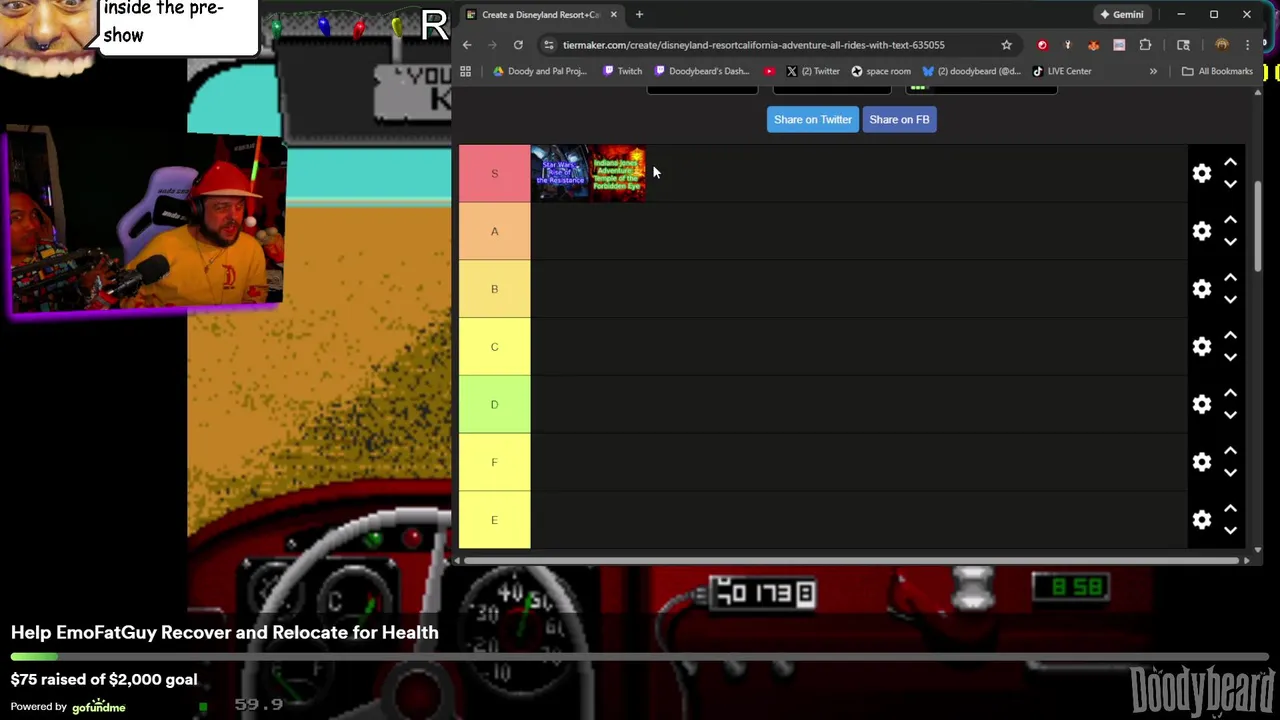
Task: Select Indiana Jones Adventure thumbnail
Action: 617,173
